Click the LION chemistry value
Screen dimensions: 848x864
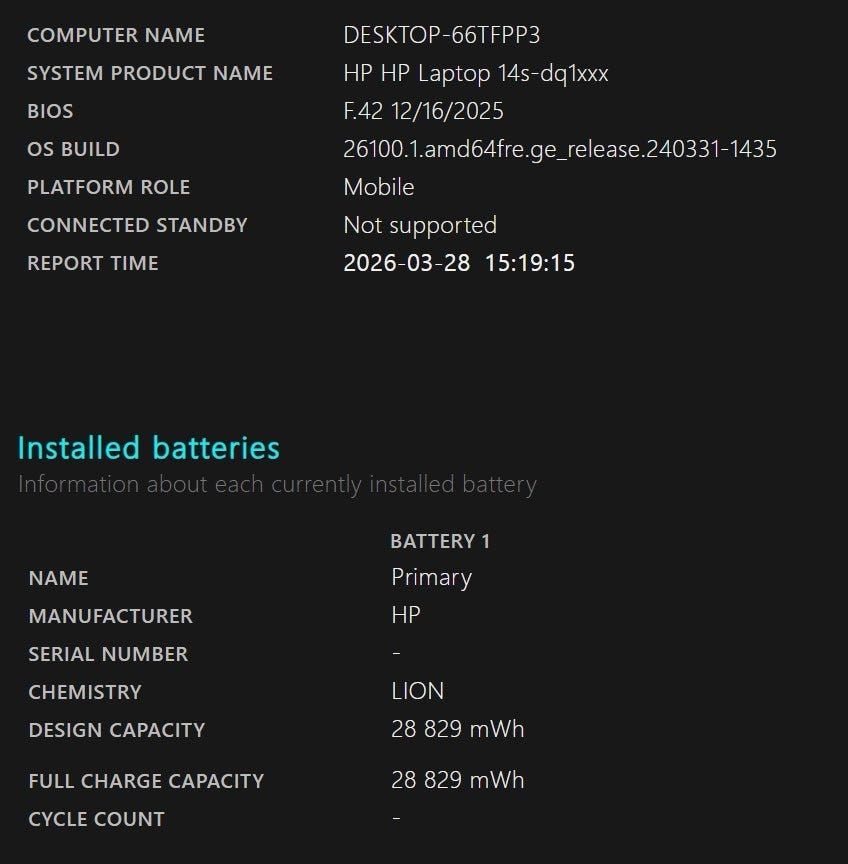[417, 692]
